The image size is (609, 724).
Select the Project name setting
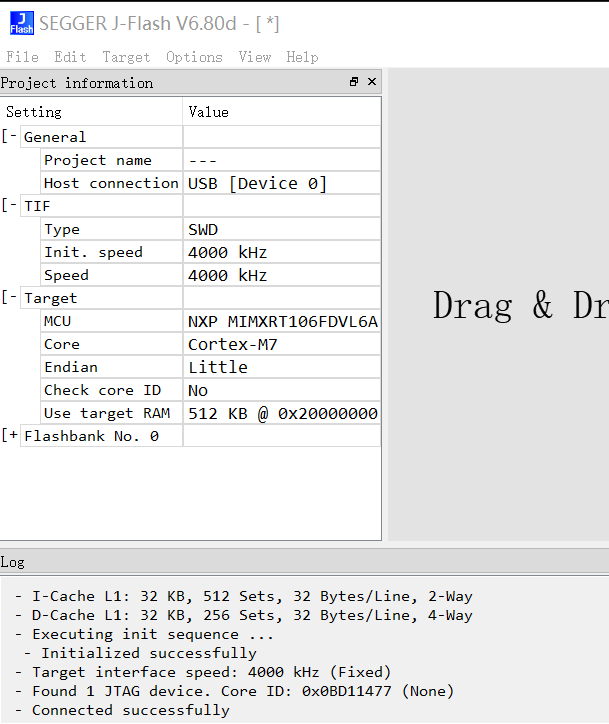click(111, 160)
